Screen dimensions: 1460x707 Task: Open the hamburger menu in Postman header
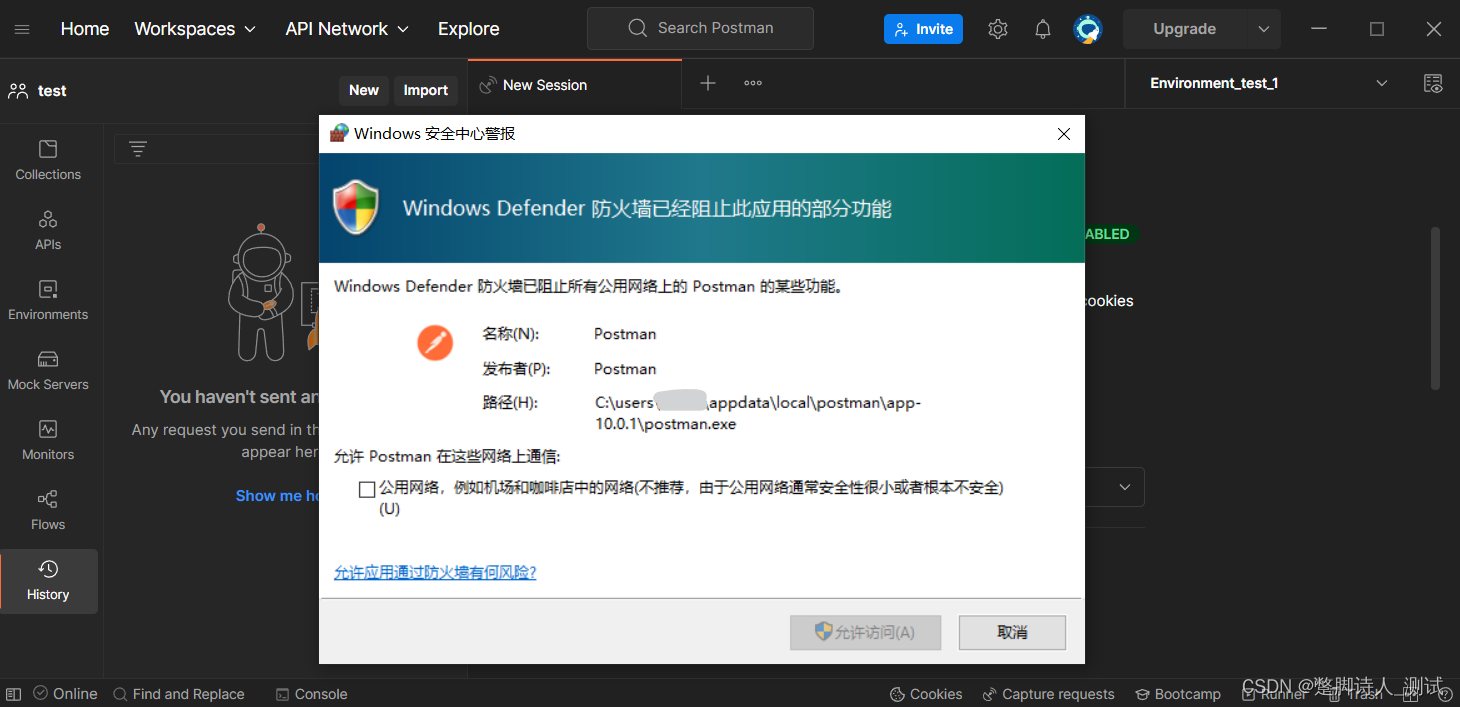point(22,29)
